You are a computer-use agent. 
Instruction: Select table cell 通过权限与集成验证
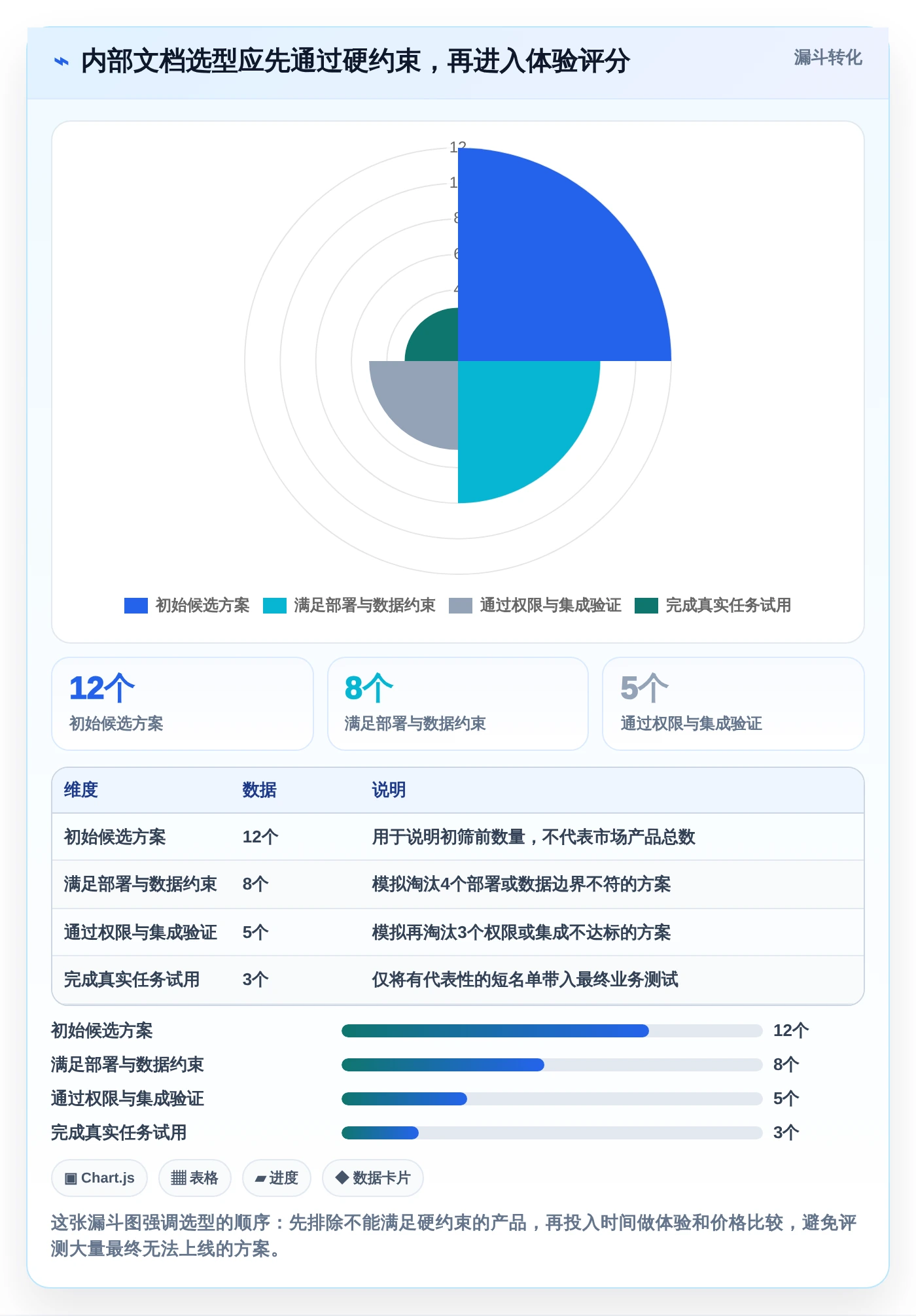click(x=141, y=933)
